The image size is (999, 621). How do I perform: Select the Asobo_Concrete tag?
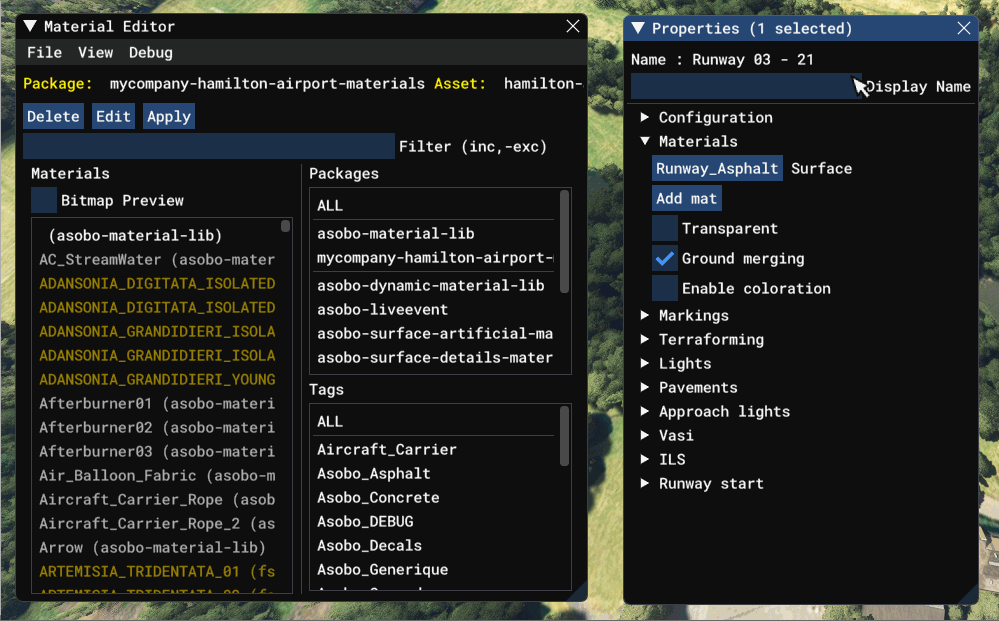[378, 498]
